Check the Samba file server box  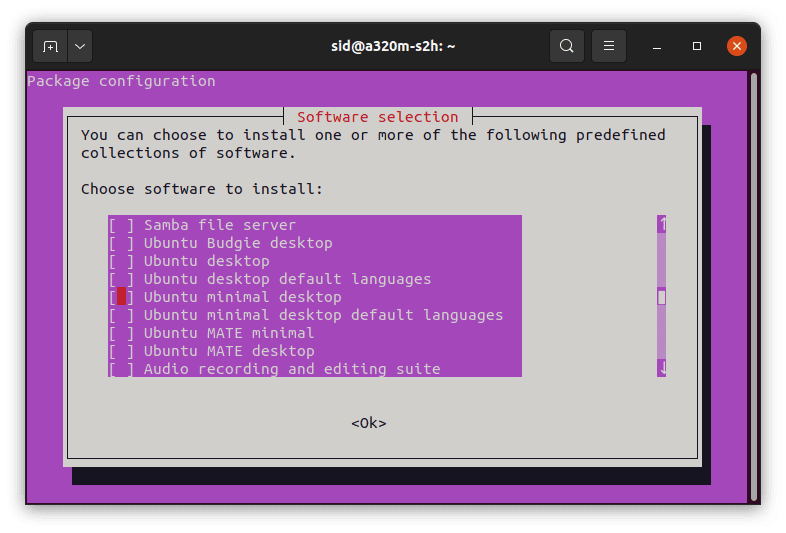click(x=121, y=225)
